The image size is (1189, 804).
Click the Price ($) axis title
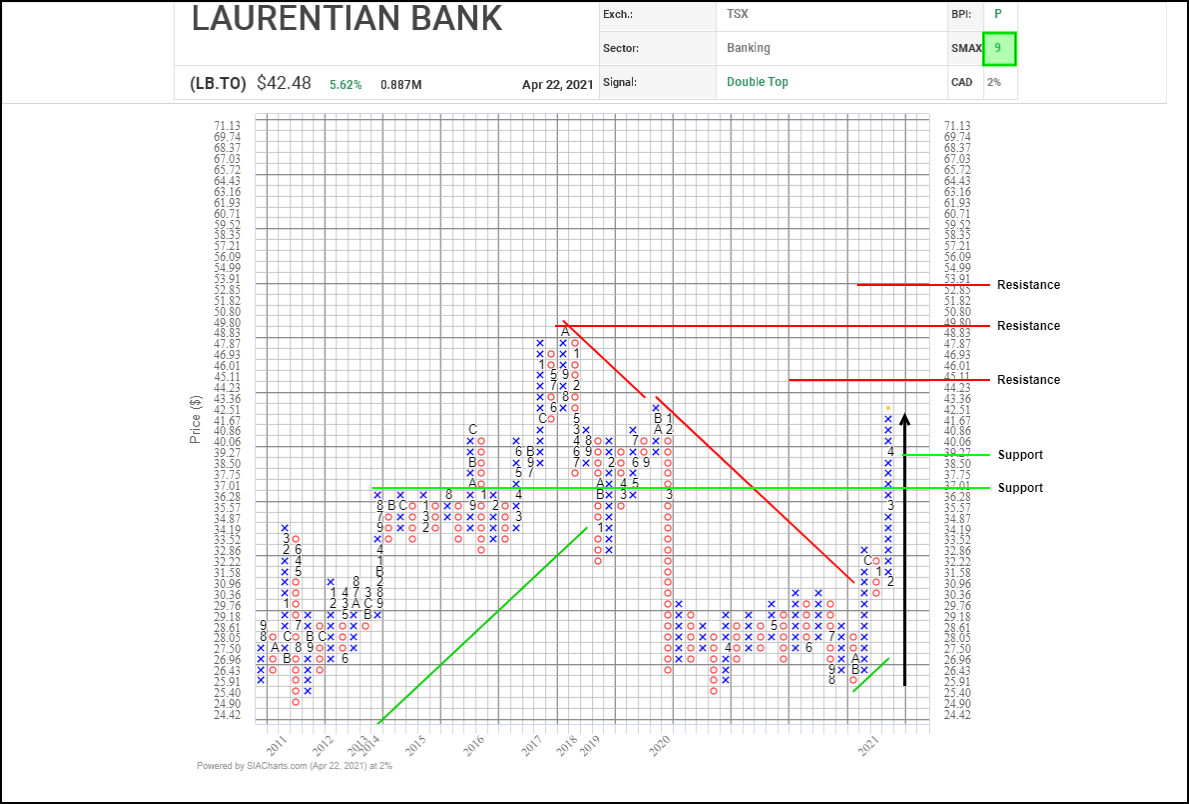[197, 417]
